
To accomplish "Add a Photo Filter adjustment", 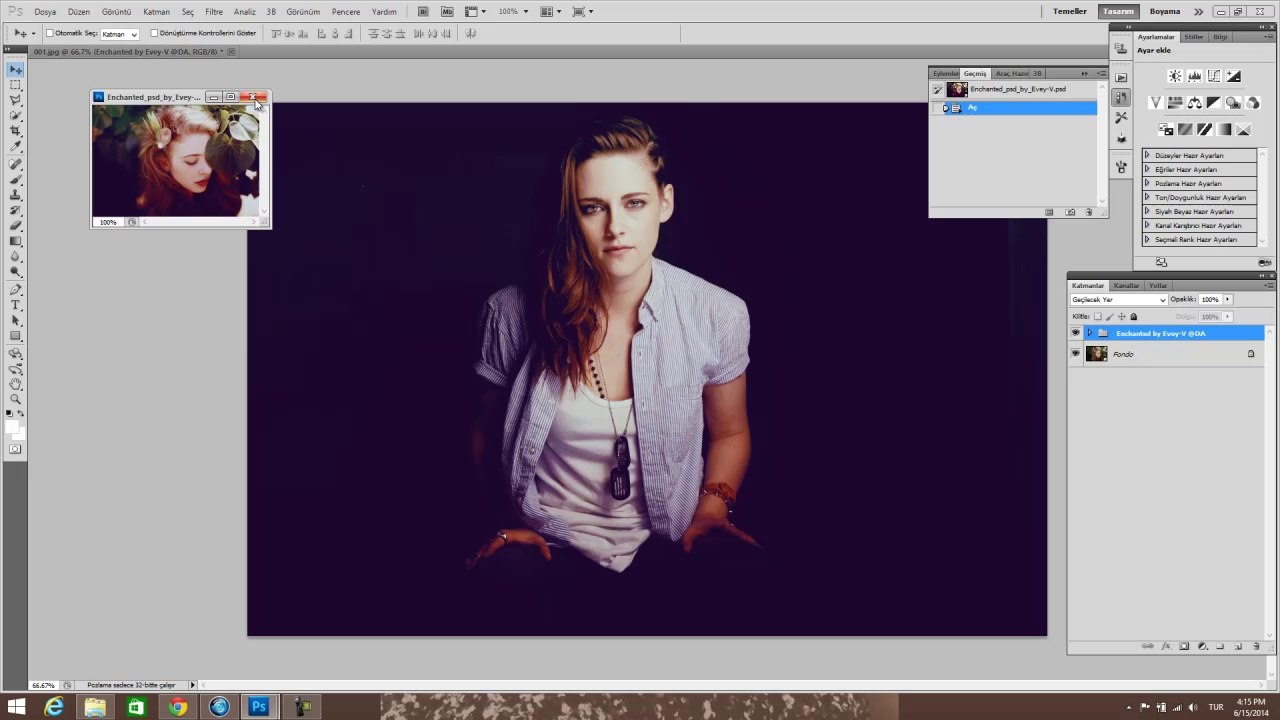I will [1233, 102].
